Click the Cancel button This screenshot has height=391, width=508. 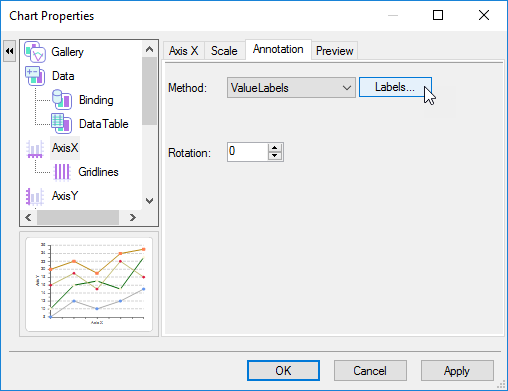coord(370,371)
